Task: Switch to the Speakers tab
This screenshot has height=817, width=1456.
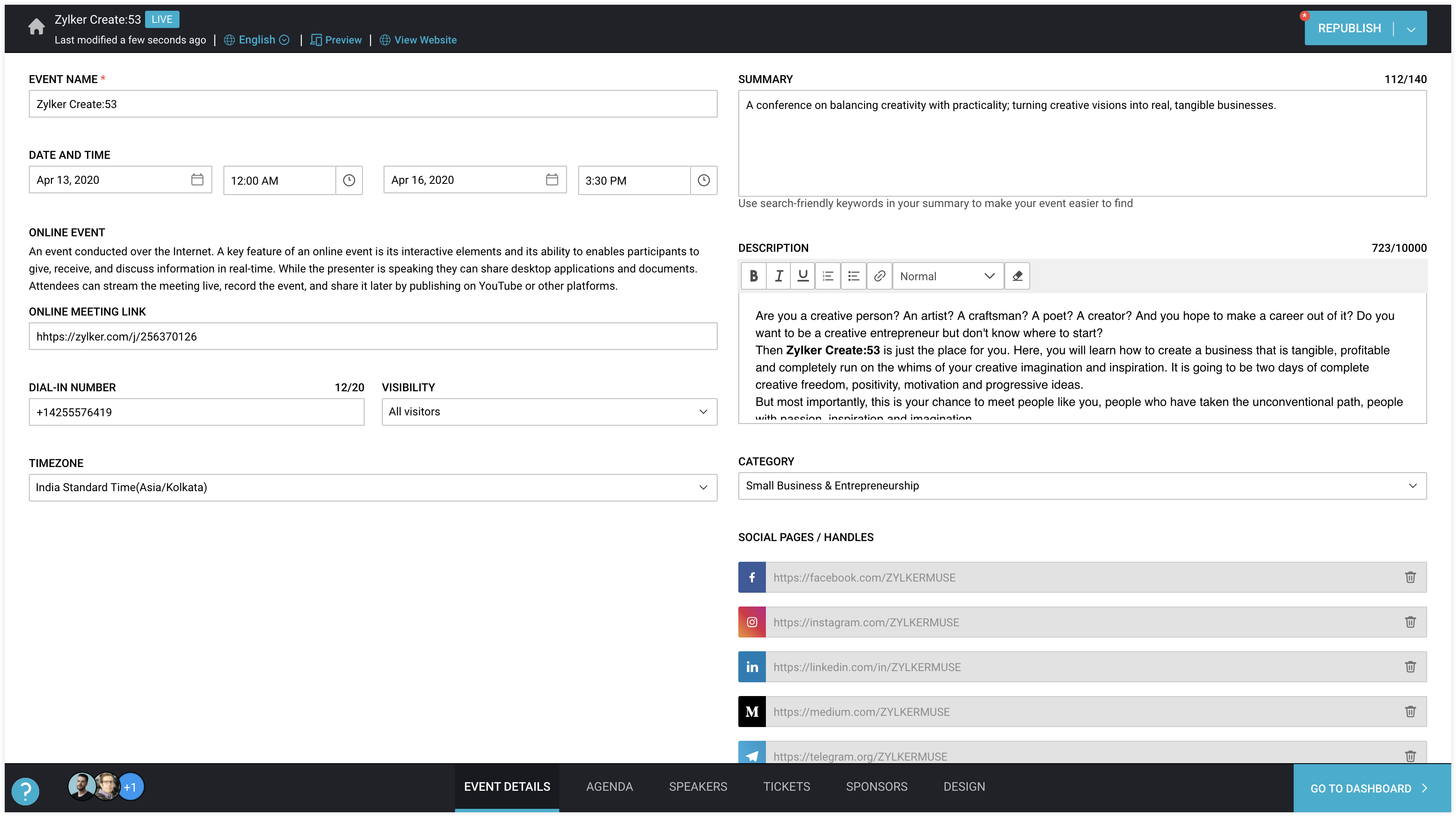Action: (698, 787)
